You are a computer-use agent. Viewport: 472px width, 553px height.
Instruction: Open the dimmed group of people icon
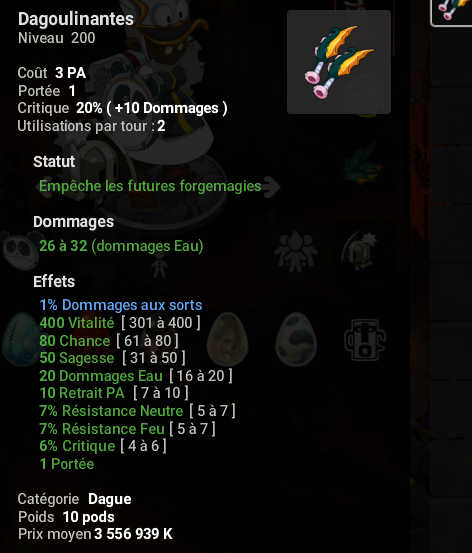tap(296, 251)
